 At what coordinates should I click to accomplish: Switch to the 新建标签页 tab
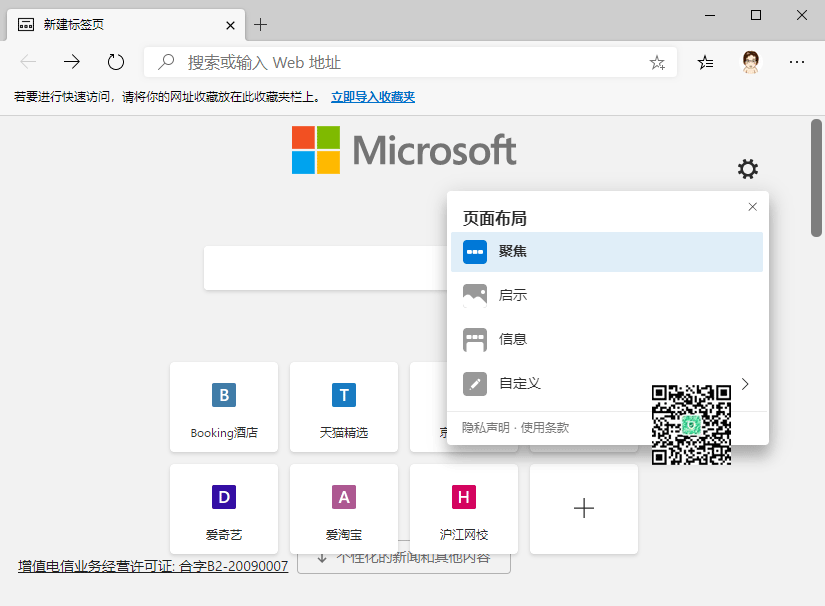click(120, 24)
